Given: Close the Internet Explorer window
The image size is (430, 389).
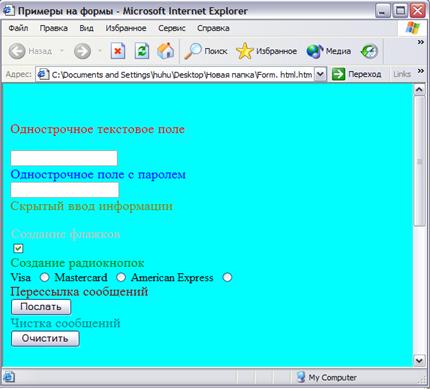Looking at the screenshot, I should pos(417,11).
